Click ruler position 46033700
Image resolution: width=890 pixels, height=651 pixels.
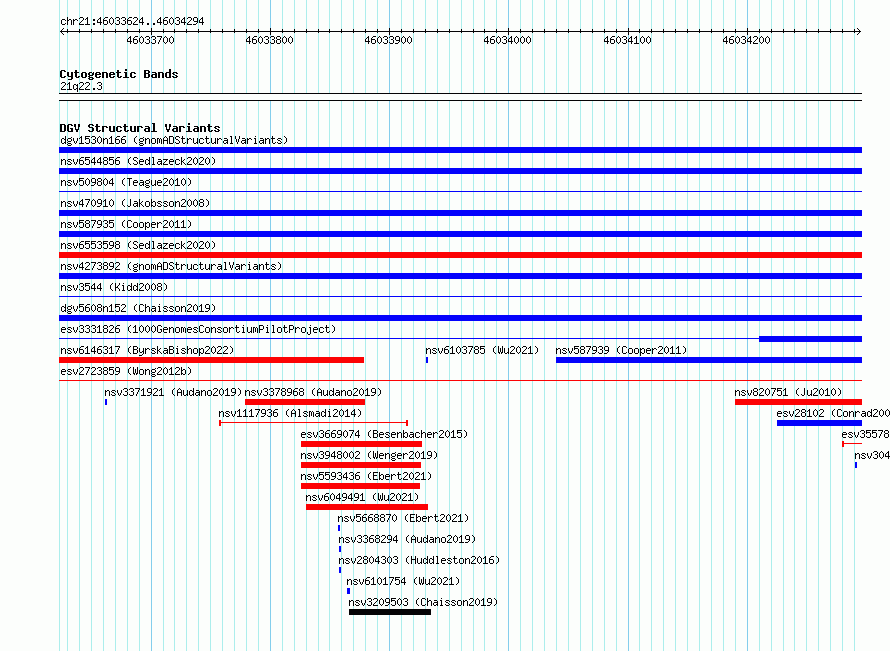[150, 40]
